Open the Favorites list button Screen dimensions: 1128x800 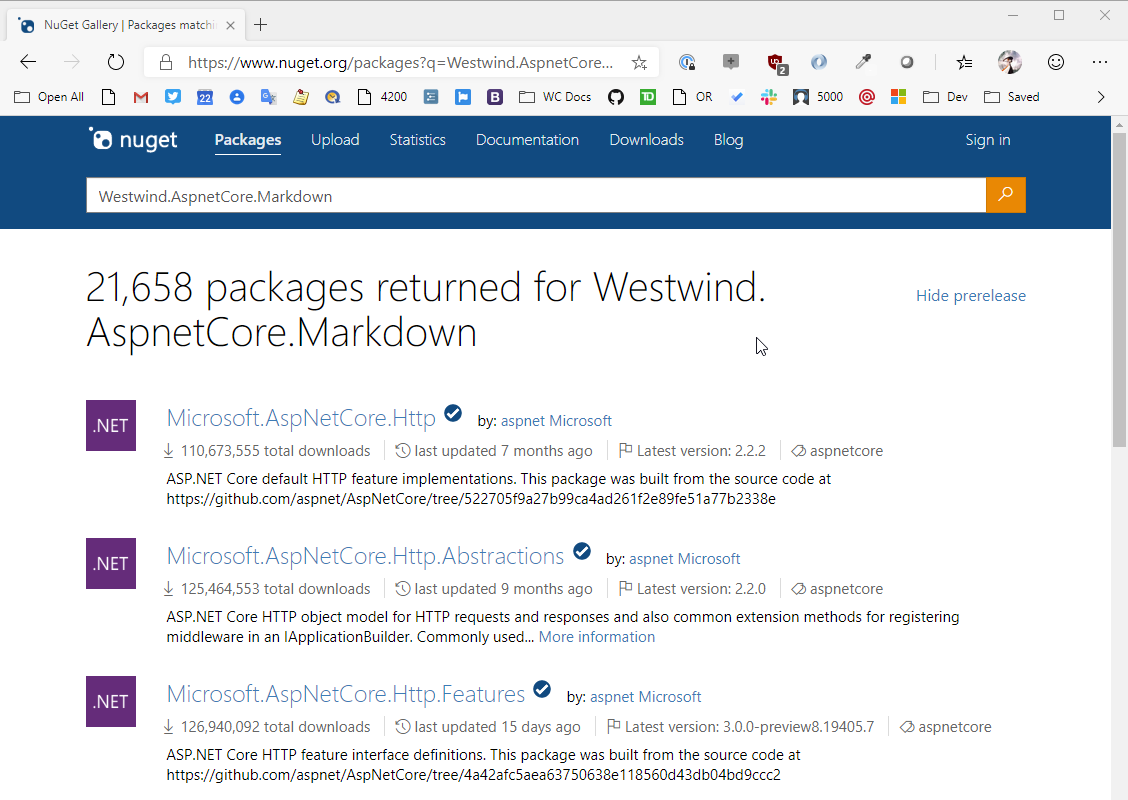point(965,63)
